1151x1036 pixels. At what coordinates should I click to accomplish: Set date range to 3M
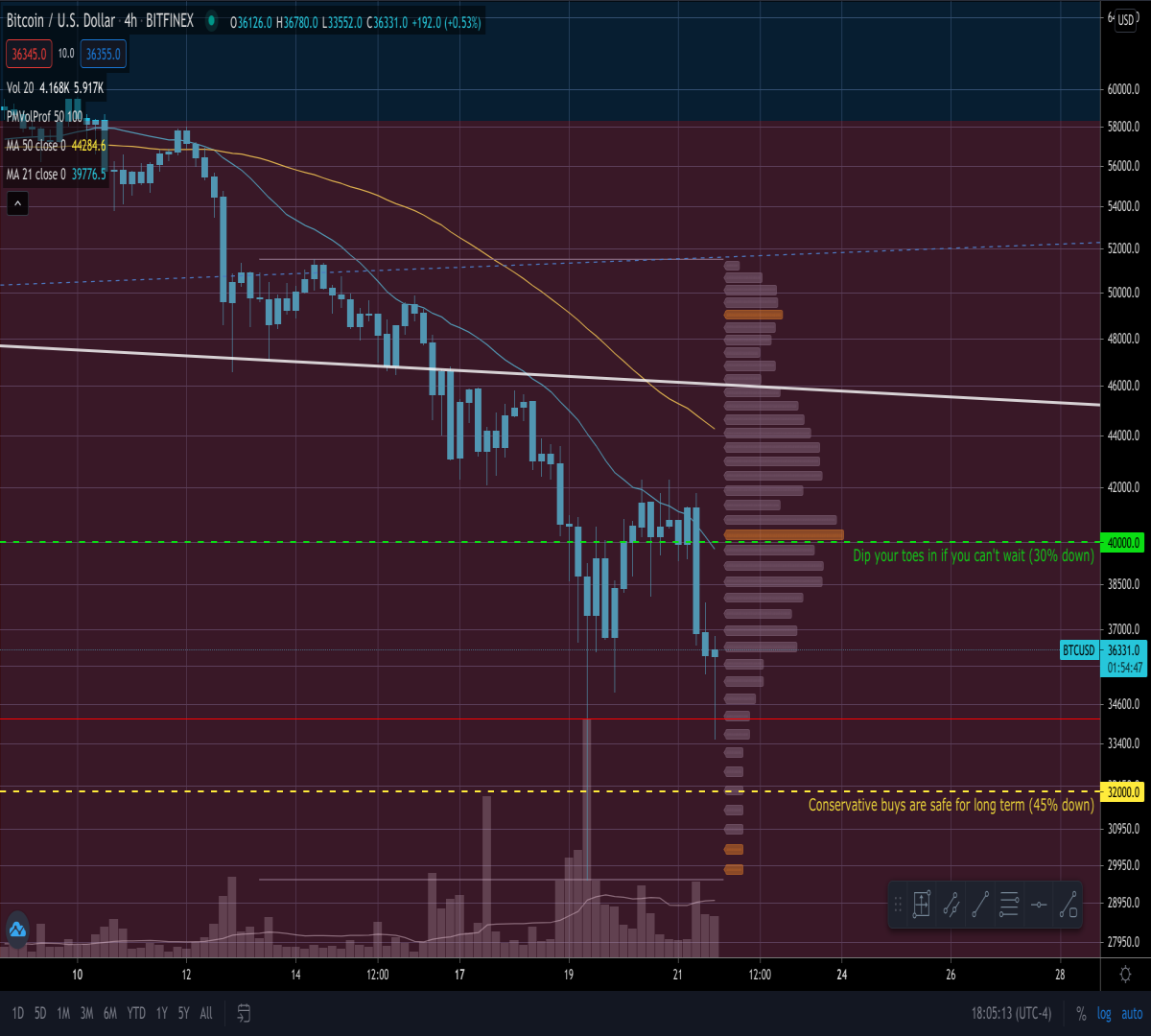86,1013
